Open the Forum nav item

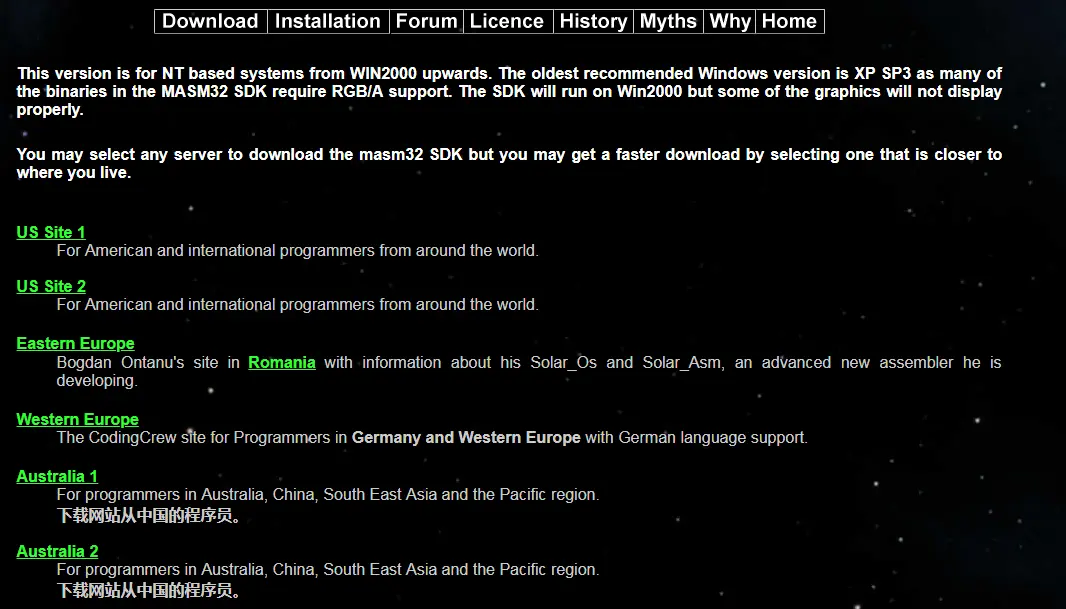(426, 21)
